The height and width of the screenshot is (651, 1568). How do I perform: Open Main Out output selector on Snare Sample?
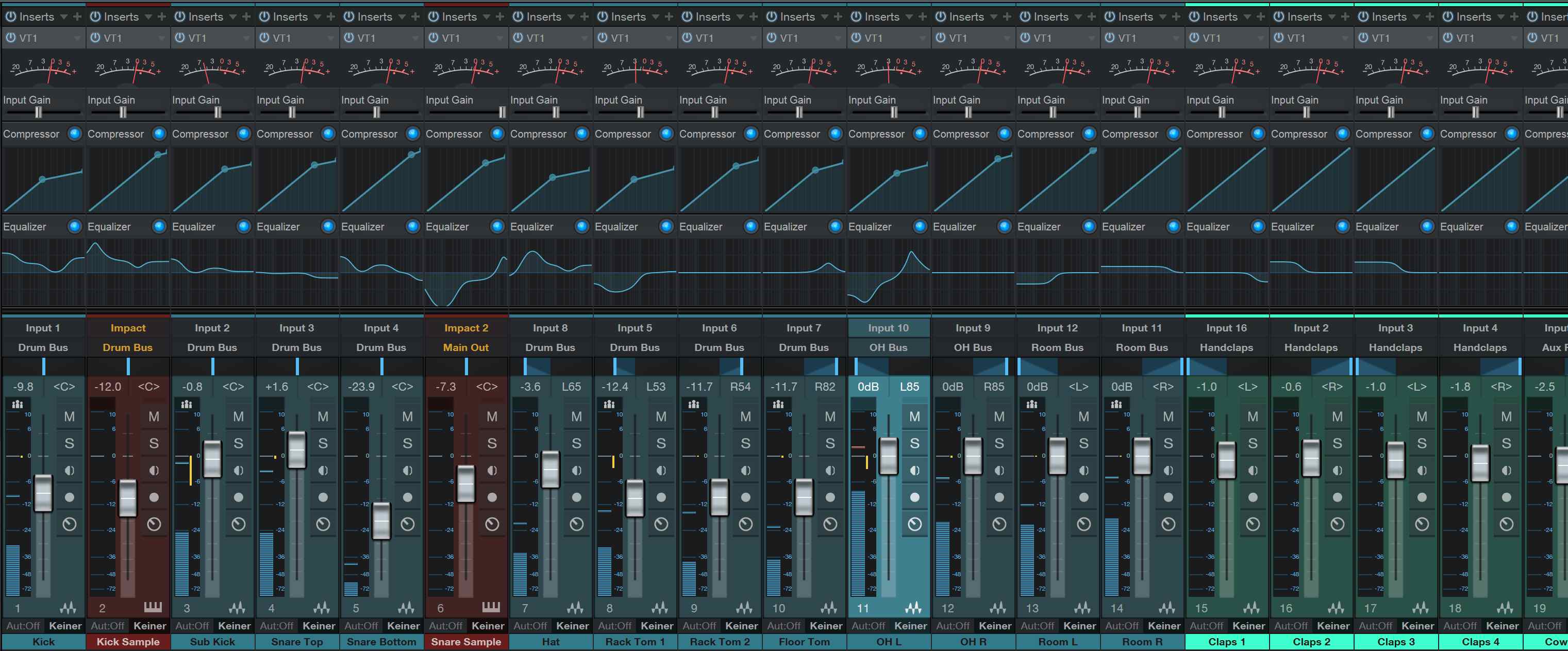(x=465, y=347)
